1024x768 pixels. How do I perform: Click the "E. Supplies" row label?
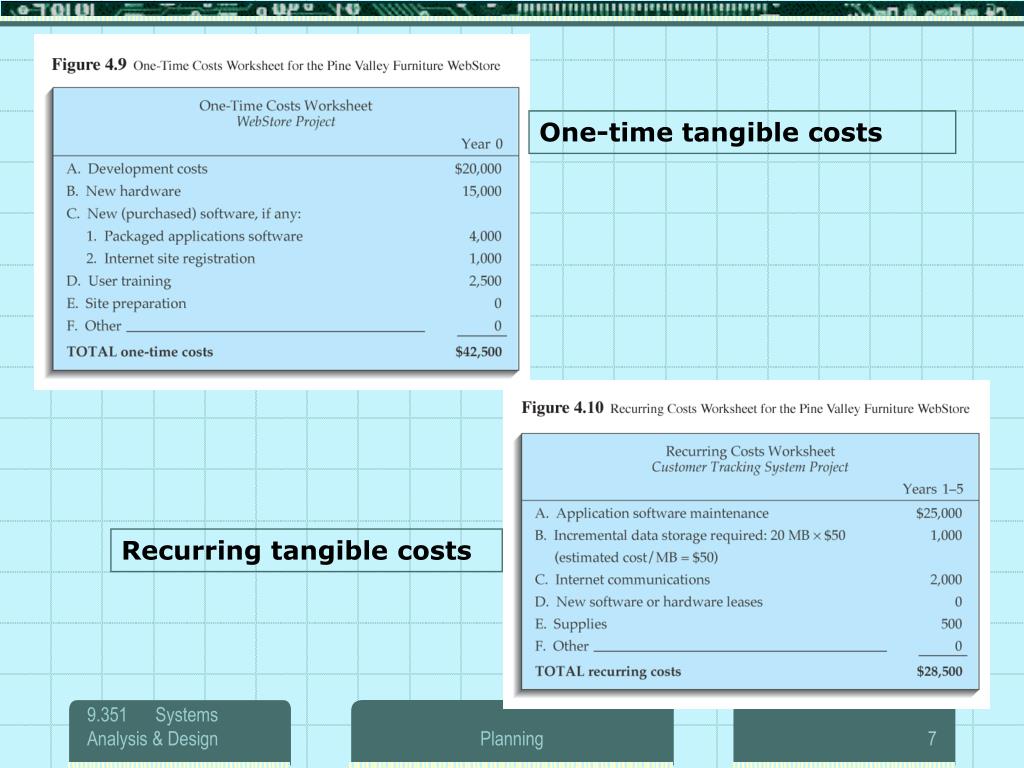(x=571, y=624)
